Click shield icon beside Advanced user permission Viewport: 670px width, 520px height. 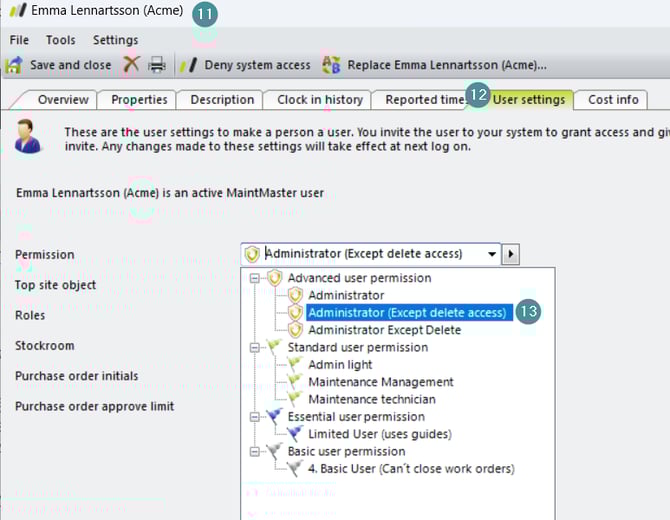275,278
